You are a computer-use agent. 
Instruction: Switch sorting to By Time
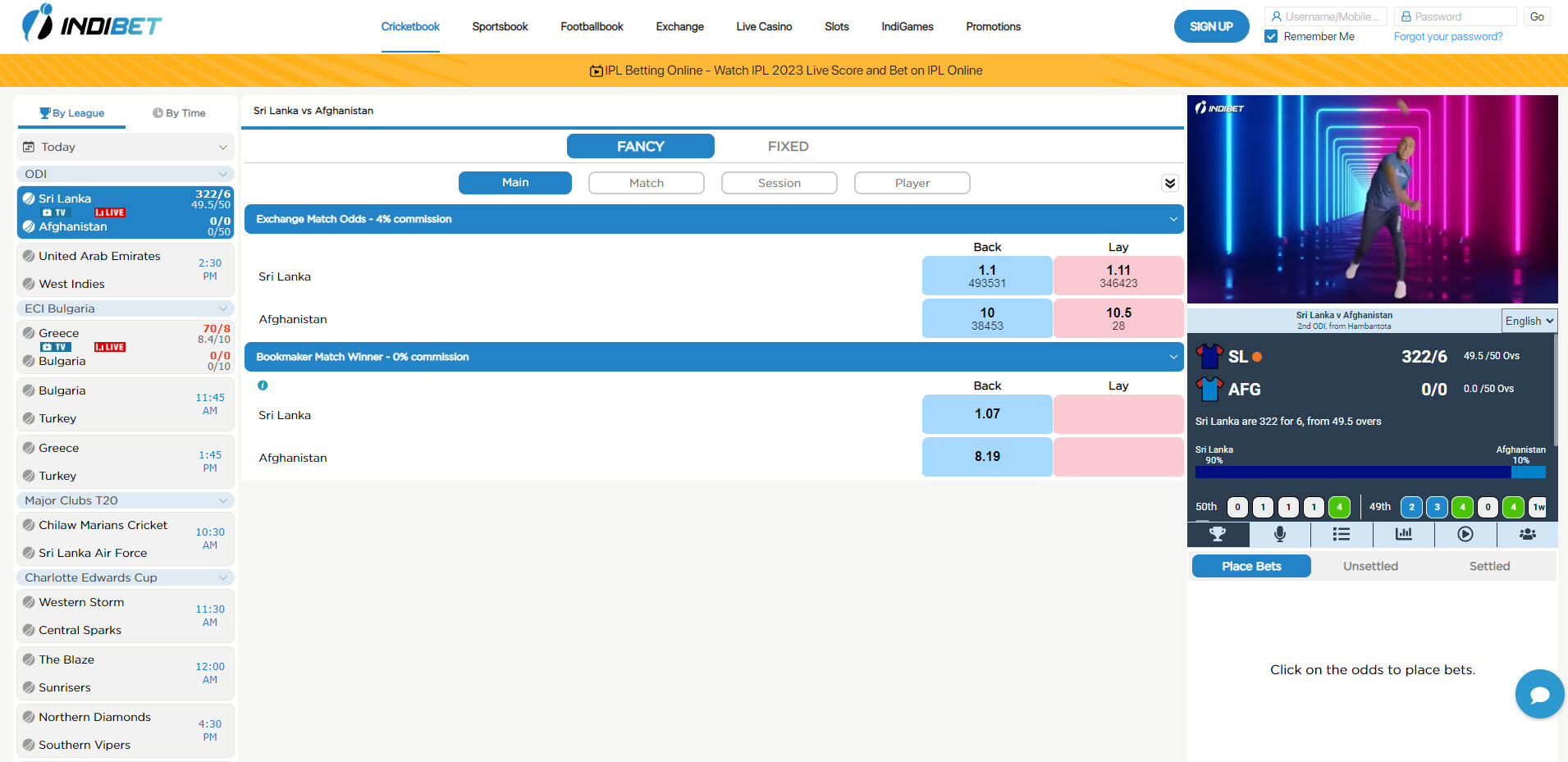coord(180,113)
